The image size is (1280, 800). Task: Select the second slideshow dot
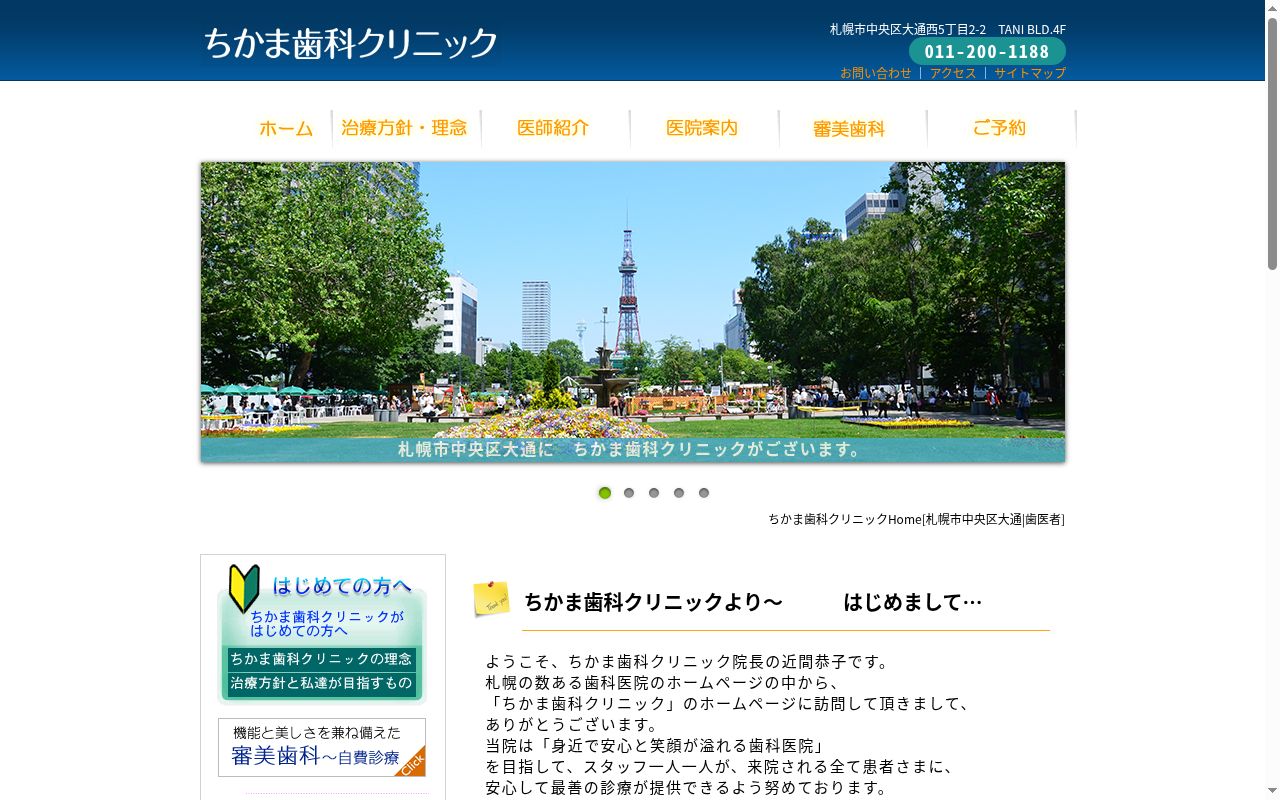[629, 493]
